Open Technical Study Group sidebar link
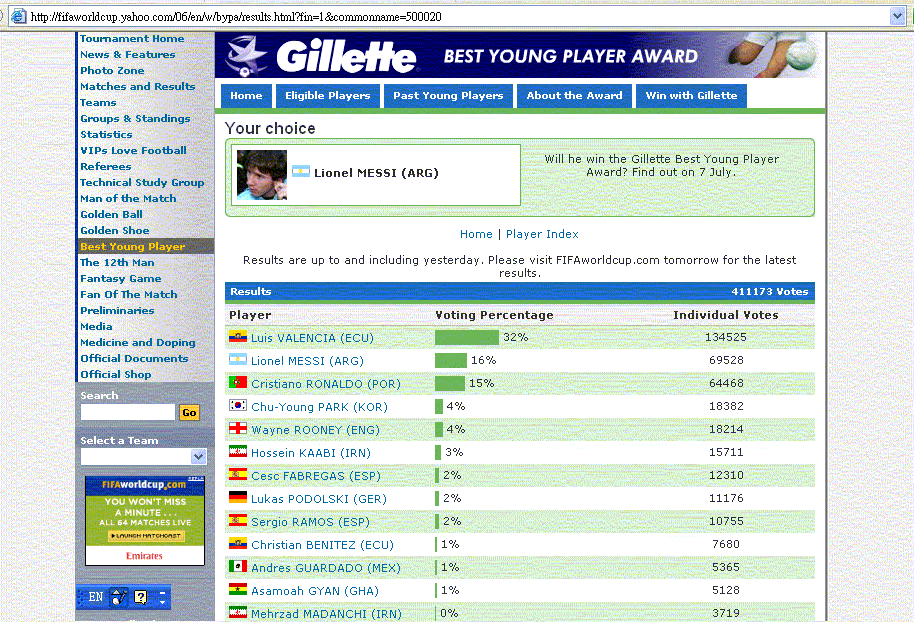Screen dimensions: 914x622 pyautogui.click(x=142, y=182)
